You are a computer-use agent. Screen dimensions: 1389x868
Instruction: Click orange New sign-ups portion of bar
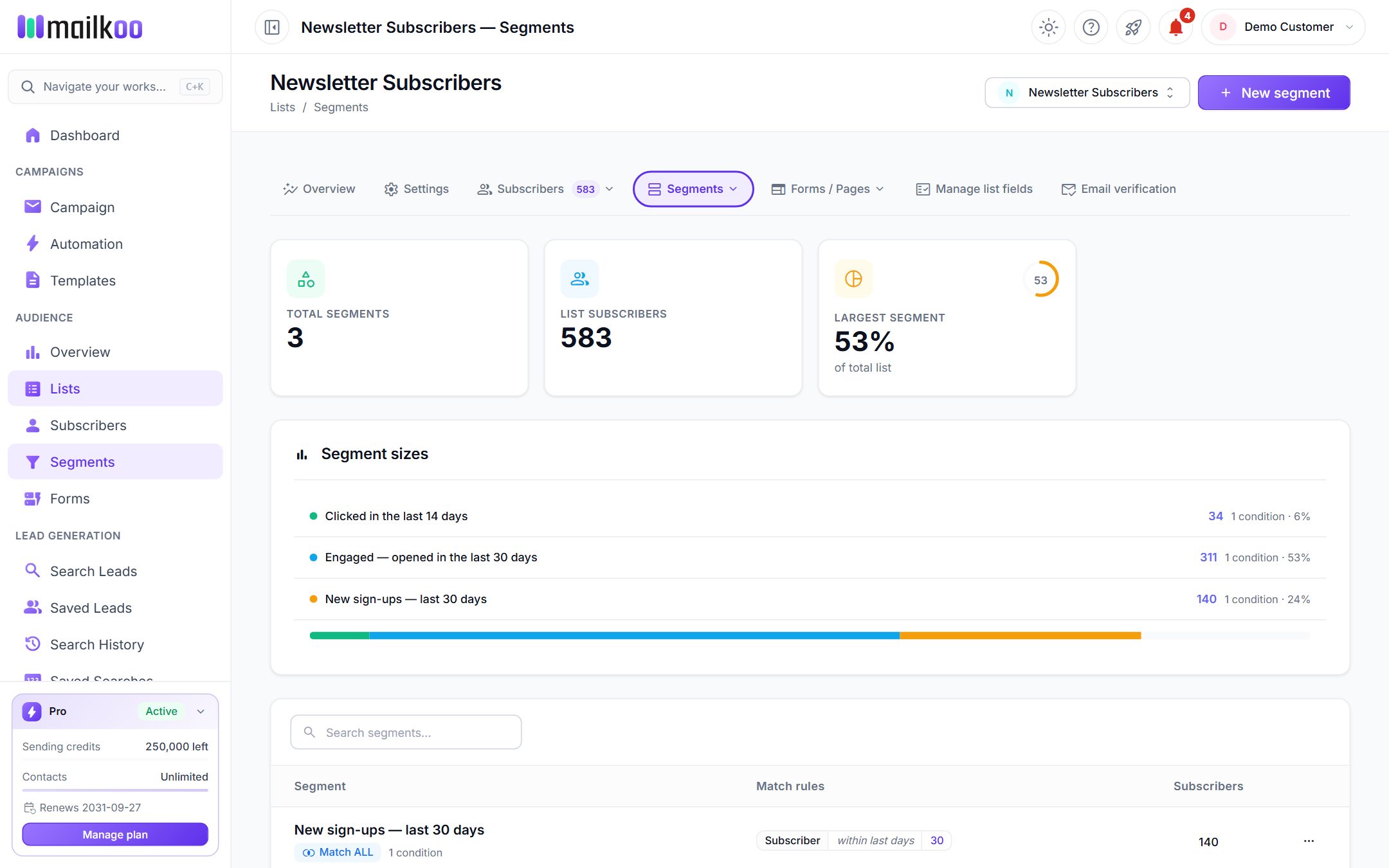(1020, 635)
